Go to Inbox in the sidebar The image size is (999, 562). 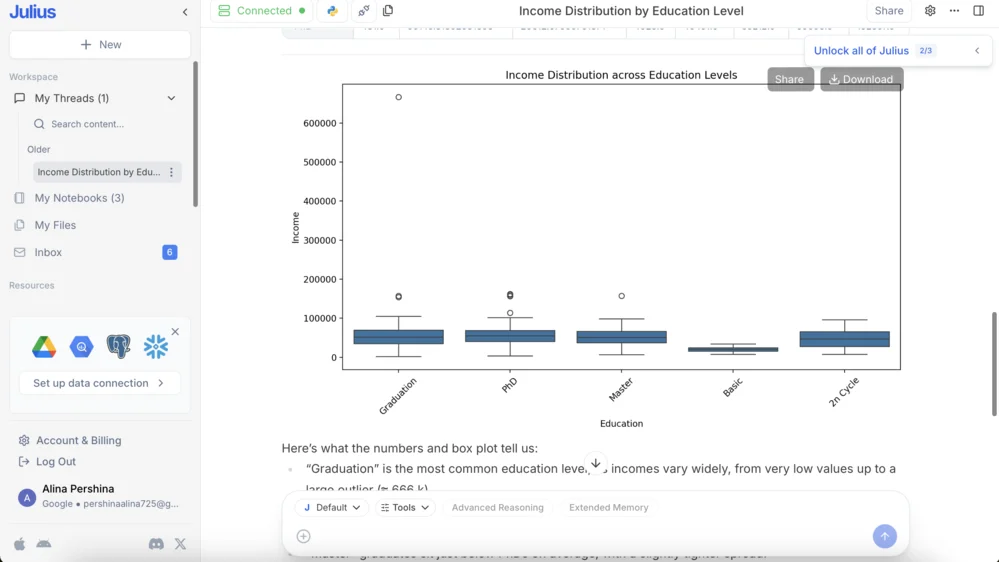click(48, 253)
